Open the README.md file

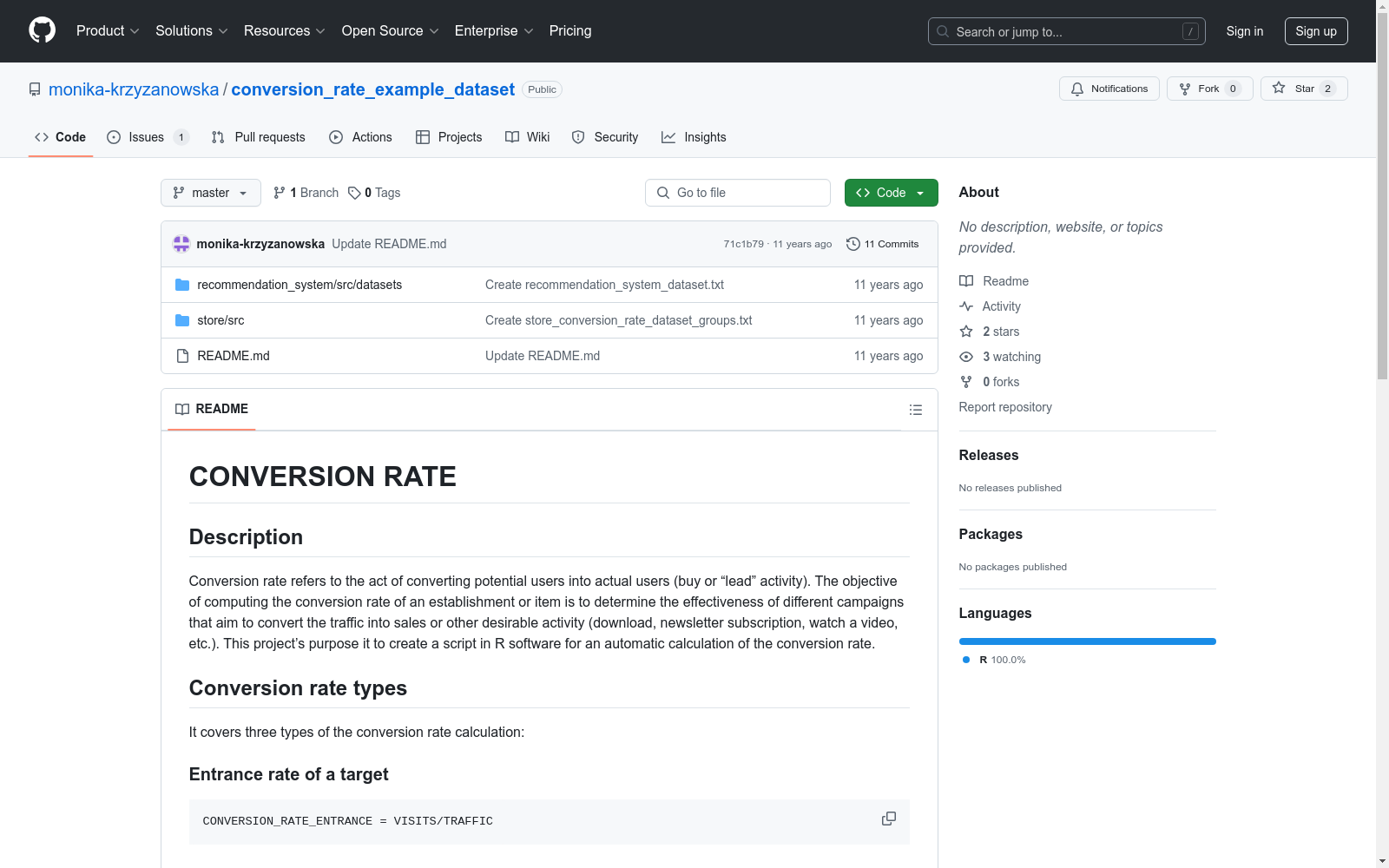(234, 356)
